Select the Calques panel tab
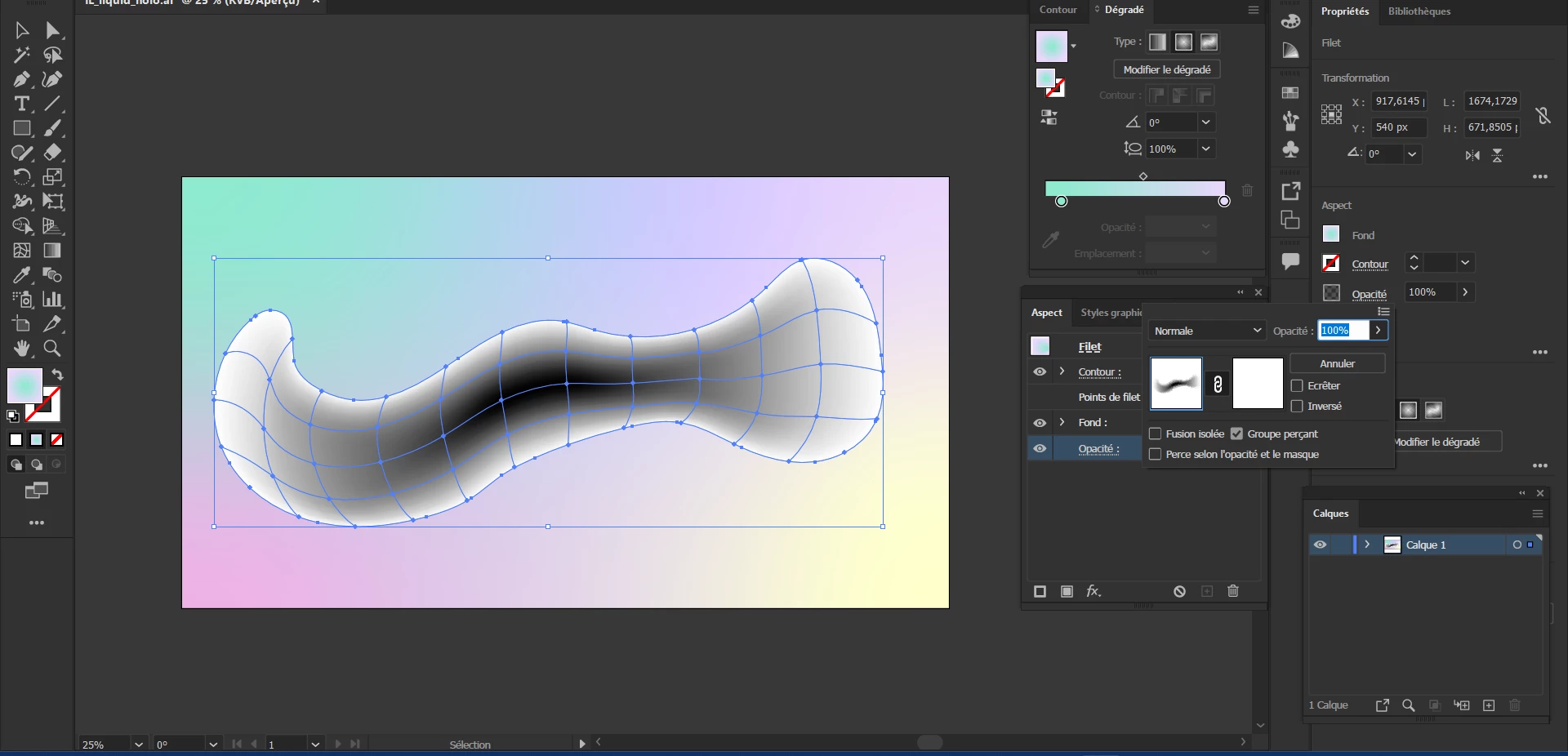Image resolution: width=1568 pixels, height=756 pixels. click(1330, 514)
